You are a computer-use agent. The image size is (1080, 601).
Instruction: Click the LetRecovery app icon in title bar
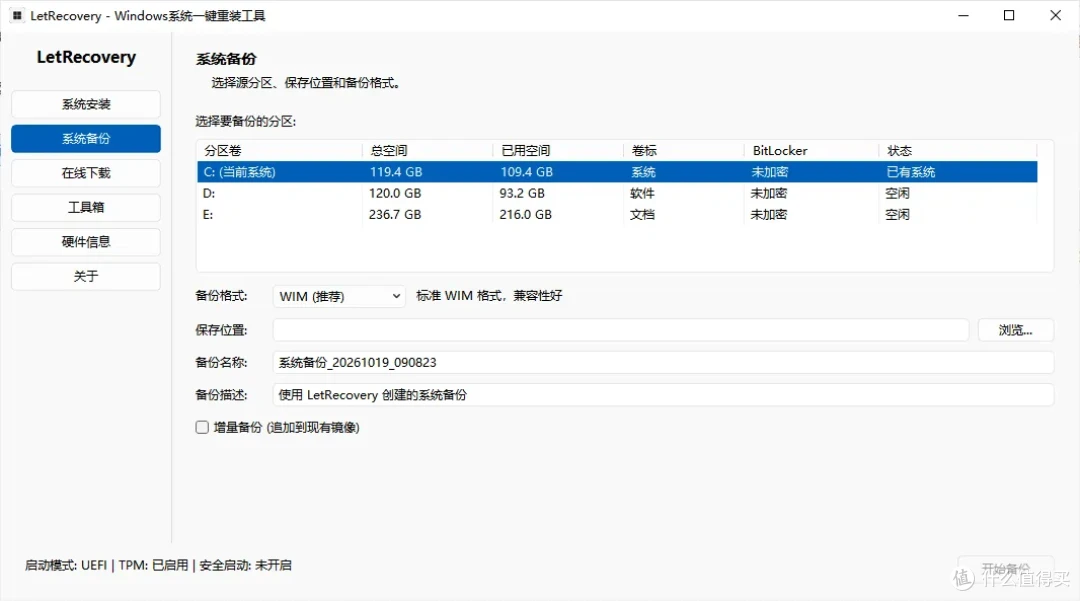tap(17, 15)
